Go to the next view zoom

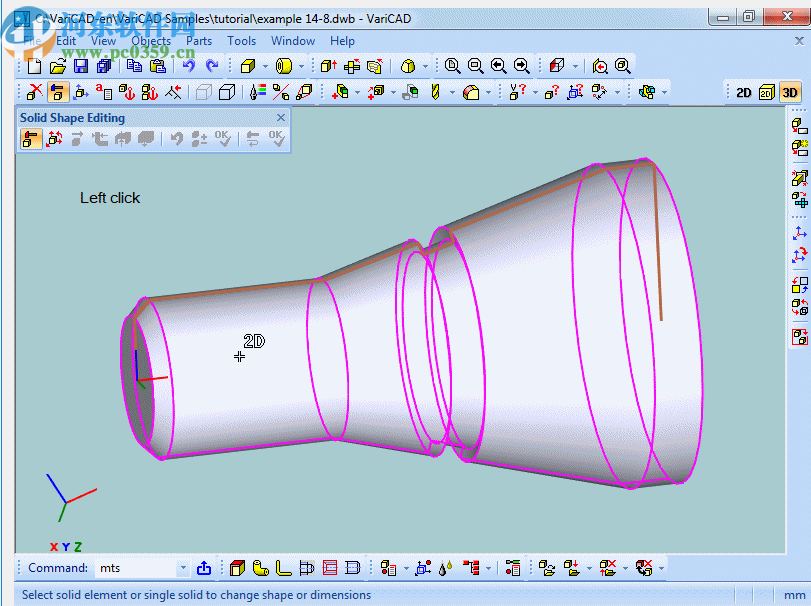(521, 66)
